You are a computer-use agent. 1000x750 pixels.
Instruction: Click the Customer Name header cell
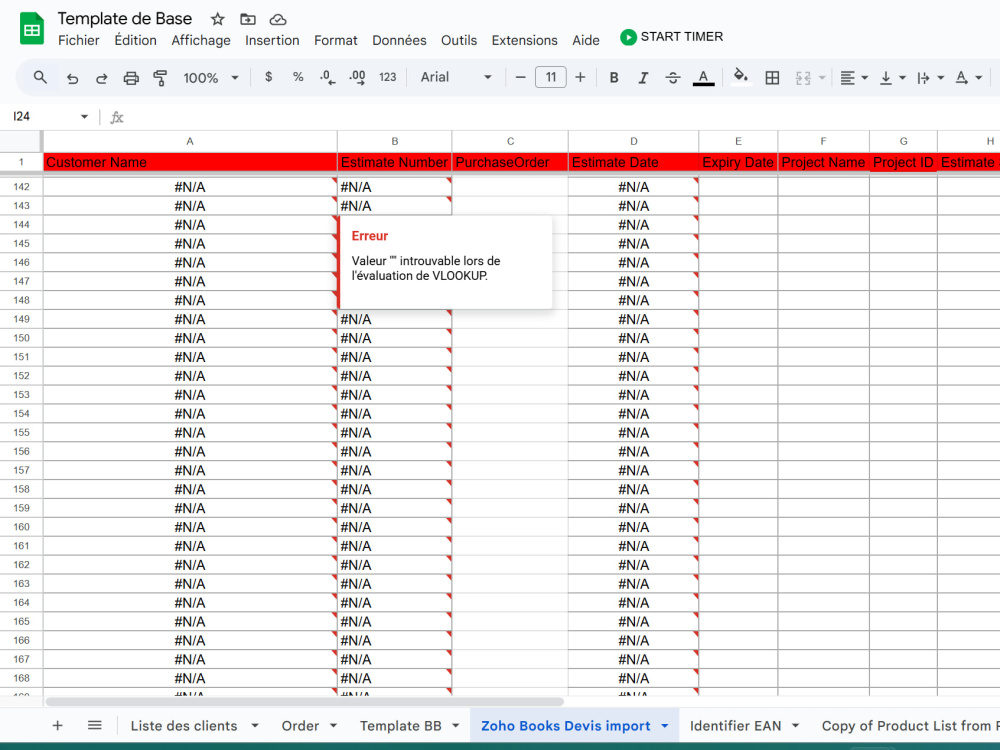(x=190, y=162)
